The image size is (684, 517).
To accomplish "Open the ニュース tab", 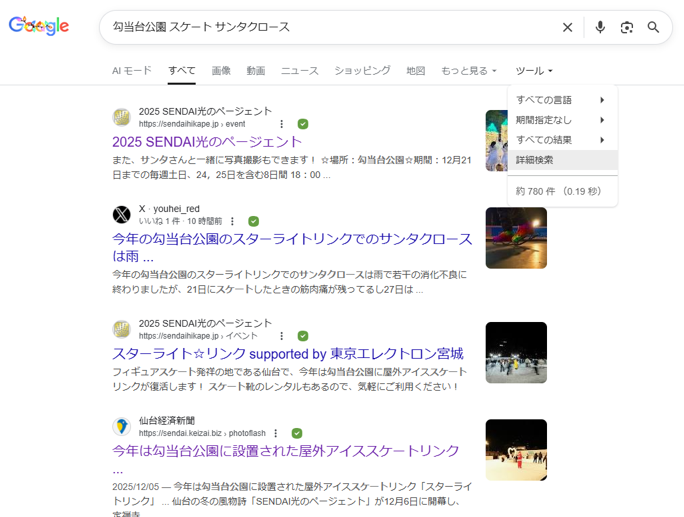I will [x=300, y=71].
